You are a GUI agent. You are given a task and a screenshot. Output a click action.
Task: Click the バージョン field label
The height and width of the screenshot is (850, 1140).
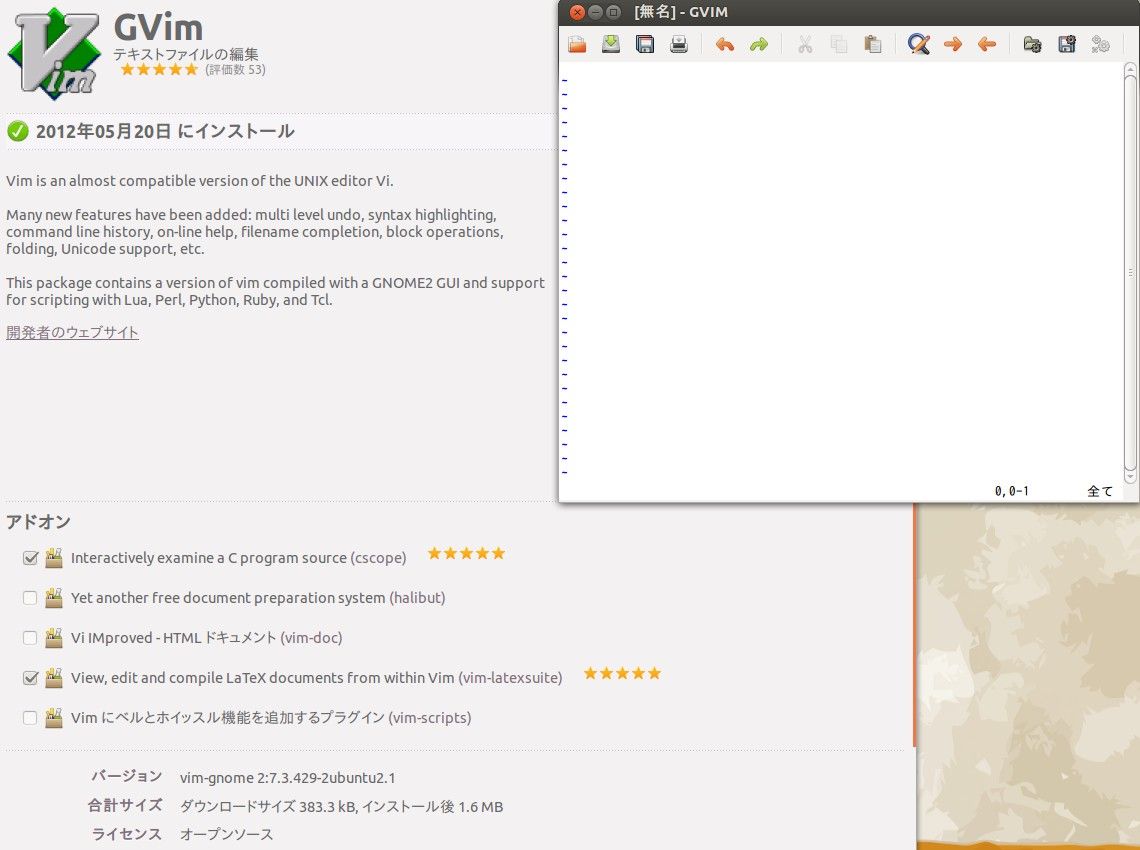pos(127,777)
